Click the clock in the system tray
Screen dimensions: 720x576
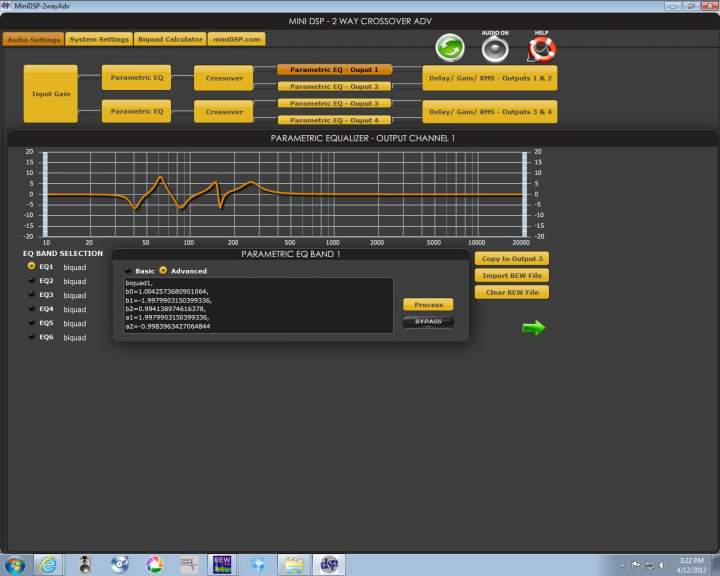(692, 565)
